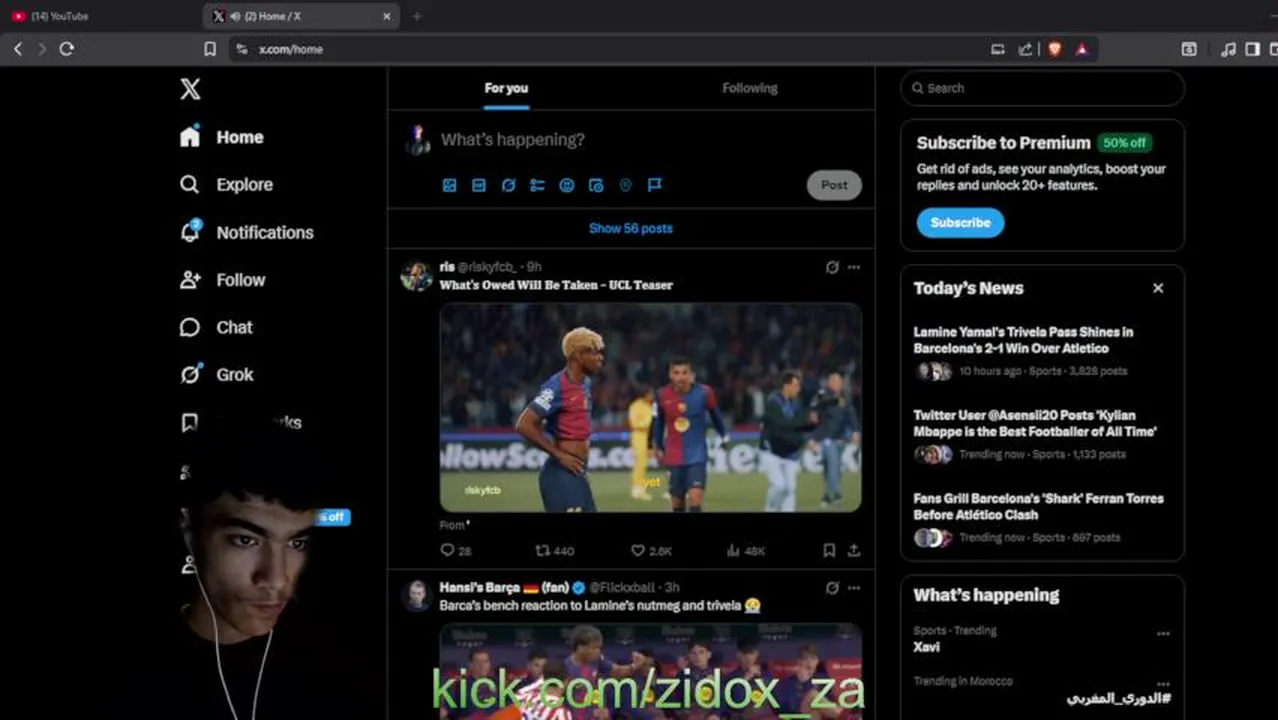Play the UCL Teaser video
This screenshot has height=720, width=1278.
click(651, 408)
